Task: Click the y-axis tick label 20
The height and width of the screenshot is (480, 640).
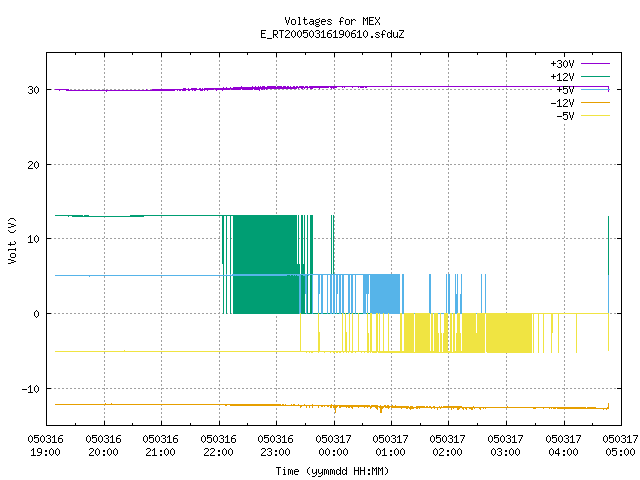Action: point(33,165)
